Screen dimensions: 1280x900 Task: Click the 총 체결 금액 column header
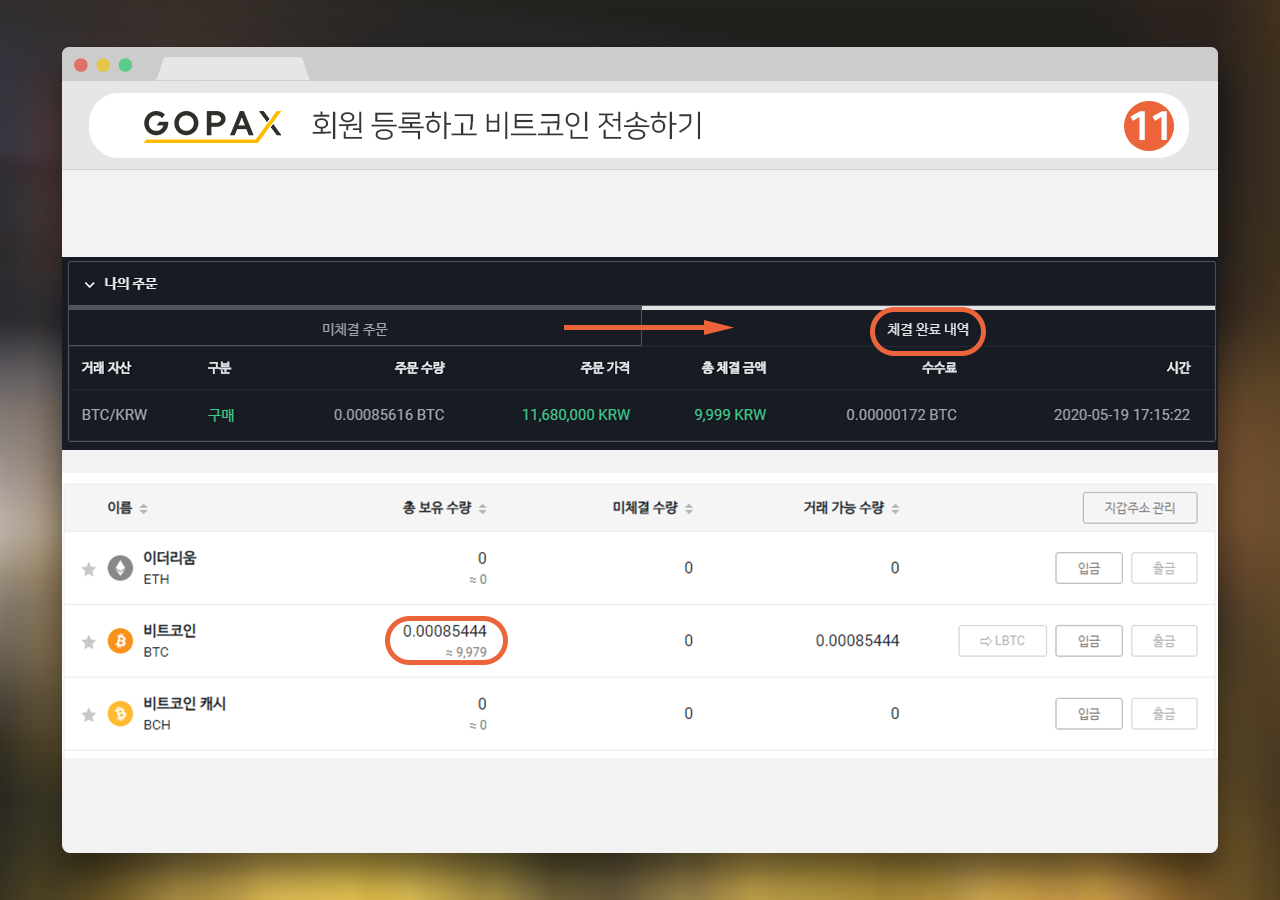[734, 368]
